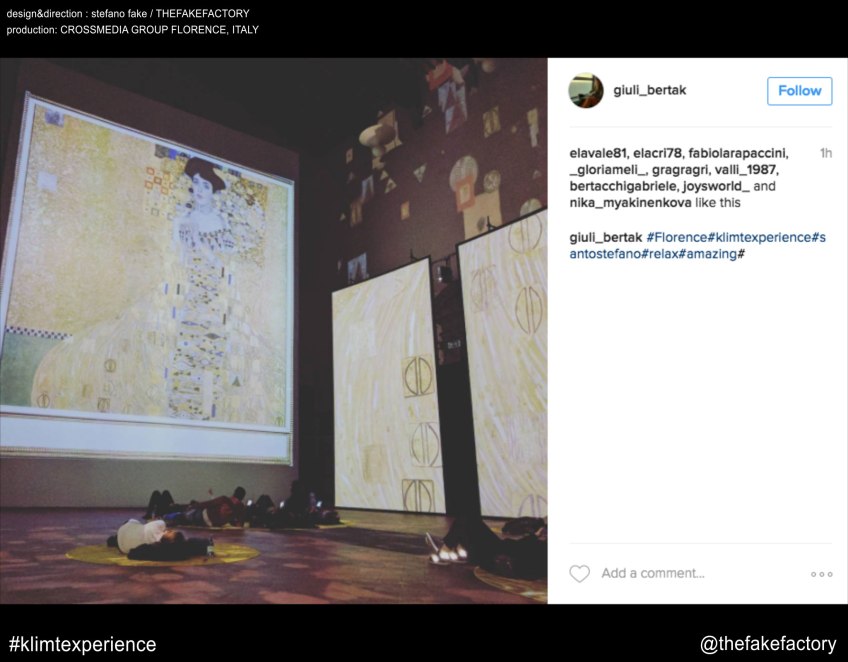Open the three-dot more options menu

click(821, 574)
